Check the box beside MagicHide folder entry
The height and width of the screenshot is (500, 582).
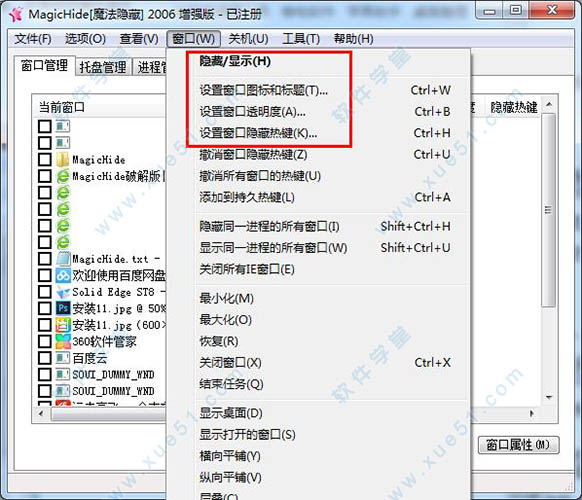point(45,160)
